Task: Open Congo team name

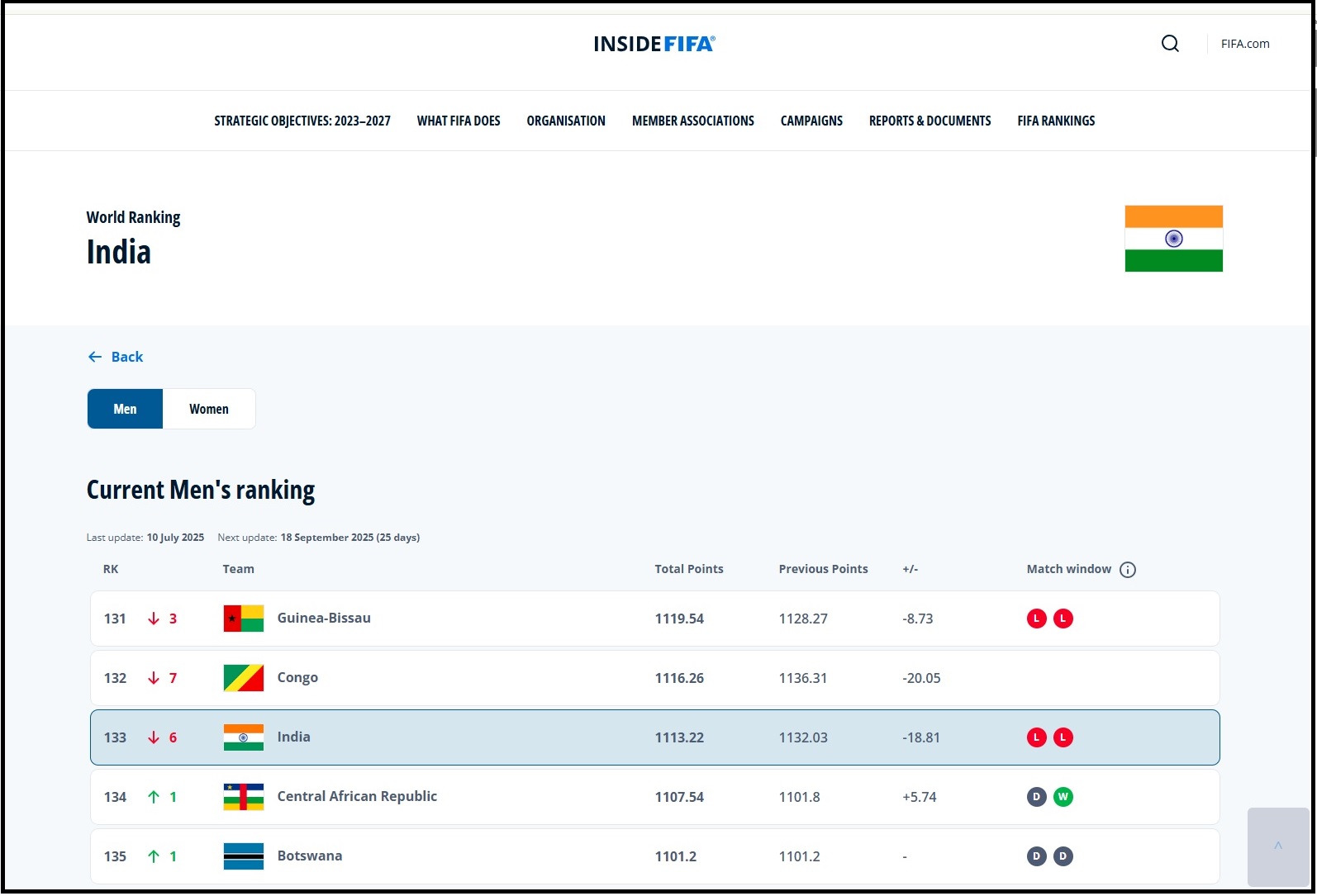Action: (x=297, y=677)
